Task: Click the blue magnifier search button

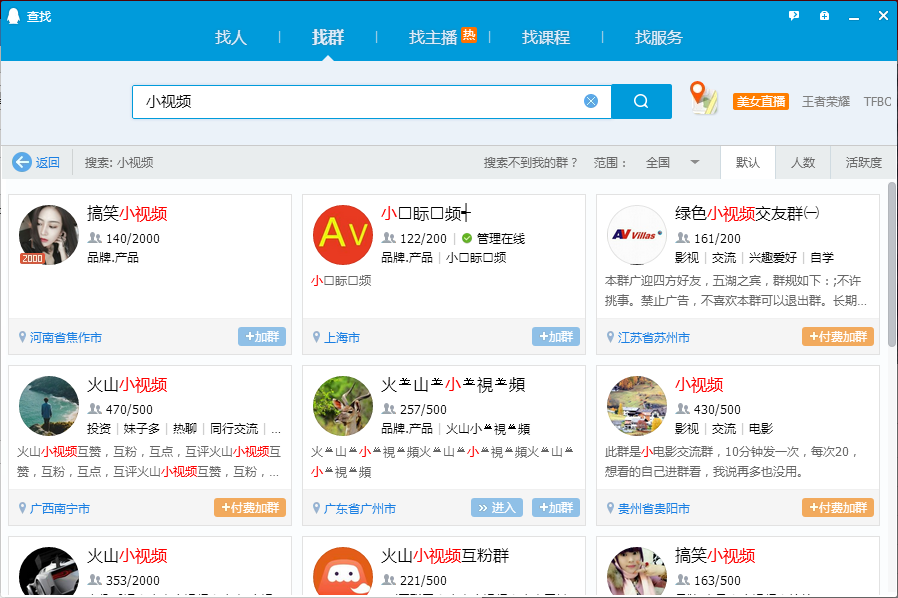Action: 641,101
